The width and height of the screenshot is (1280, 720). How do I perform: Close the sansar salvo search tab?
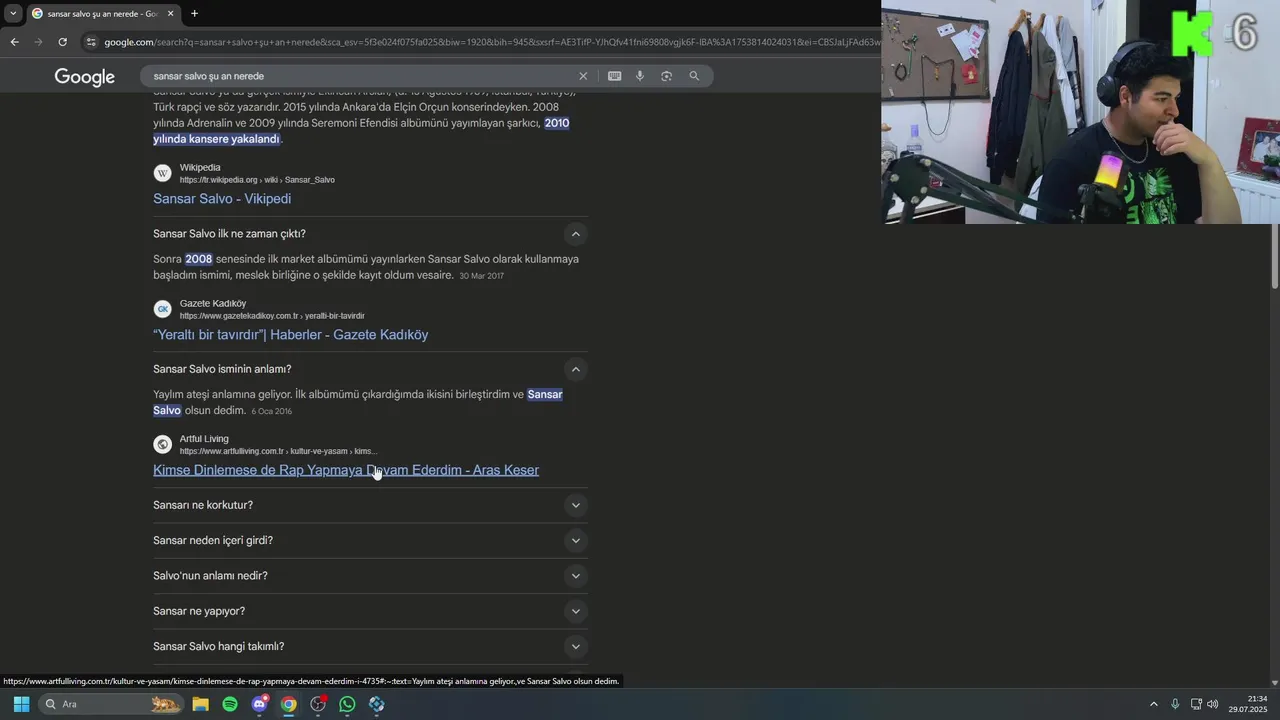tap(170, 13)
